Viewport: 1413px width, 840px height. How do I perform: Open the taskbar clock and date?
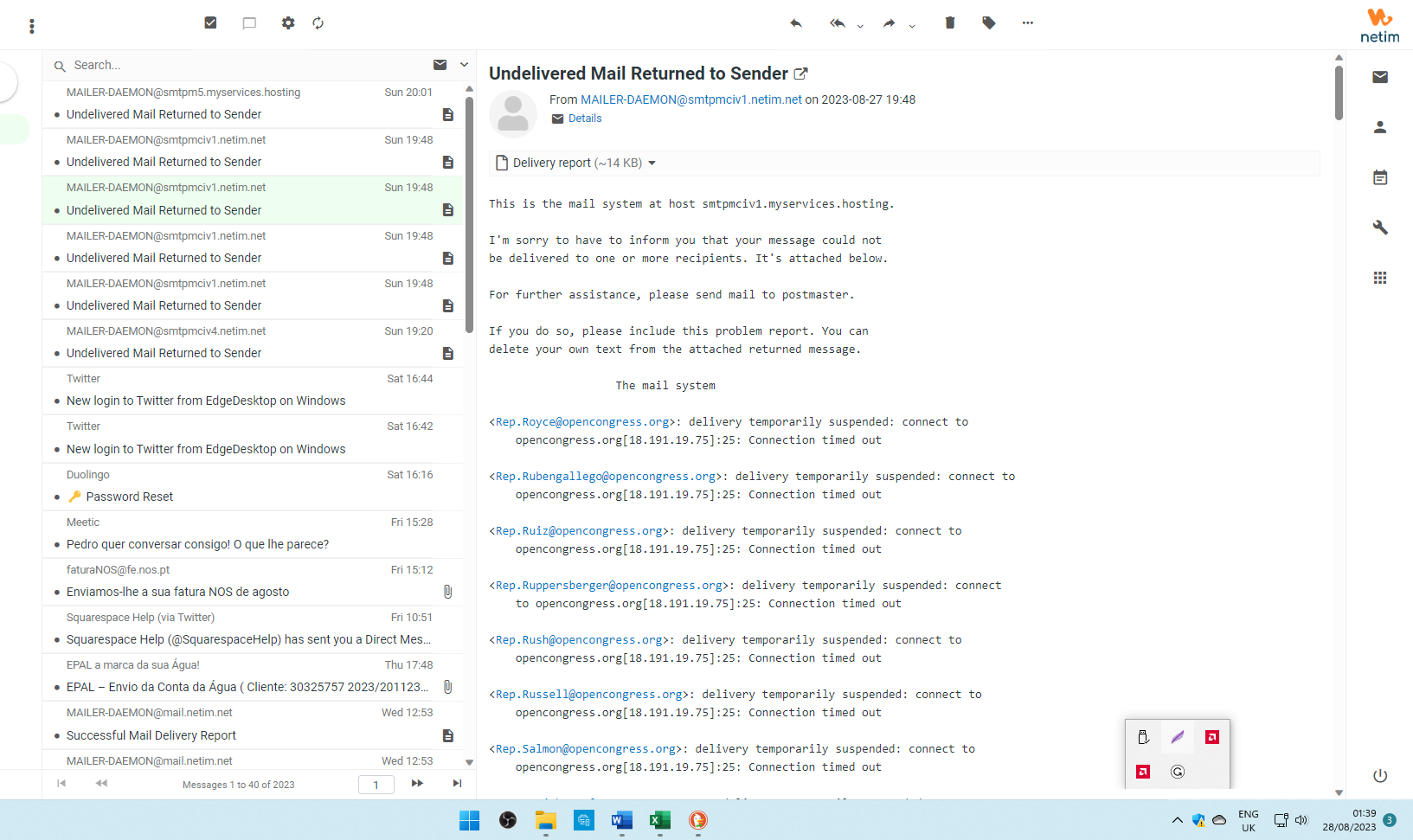click(1349, 820)
